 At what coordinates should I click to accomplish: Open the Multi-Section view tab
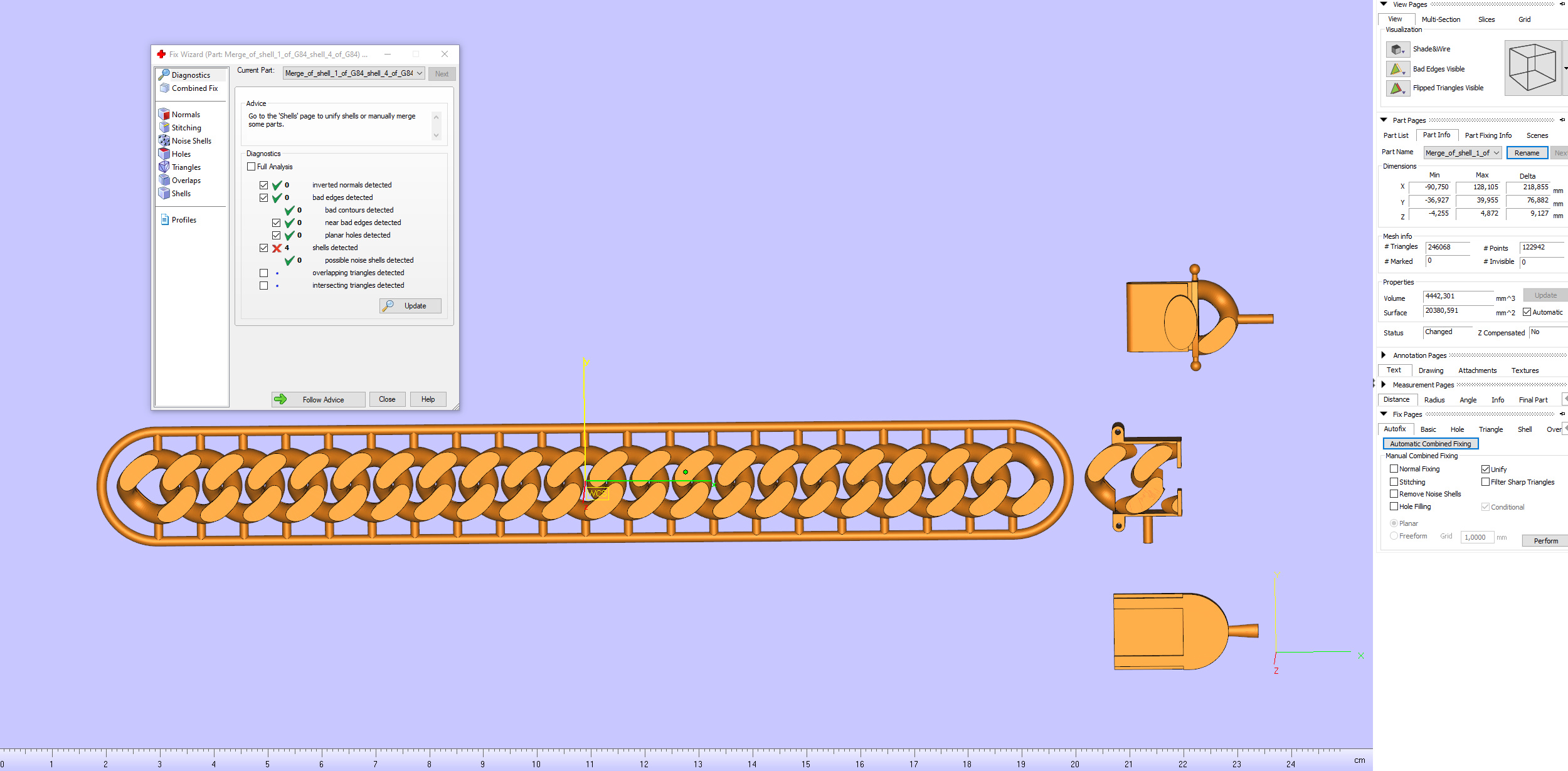pos(1441,19)
